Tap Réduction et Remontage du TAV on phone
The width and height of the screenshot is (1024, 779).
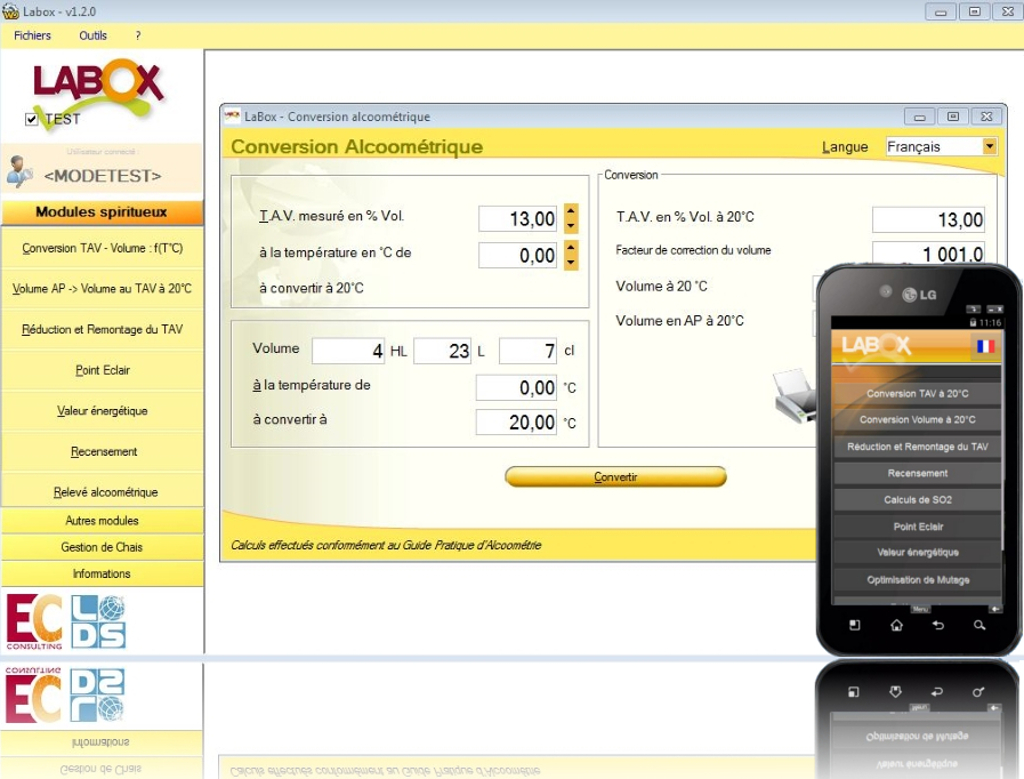pyautogui.click(x=918, y=447)
